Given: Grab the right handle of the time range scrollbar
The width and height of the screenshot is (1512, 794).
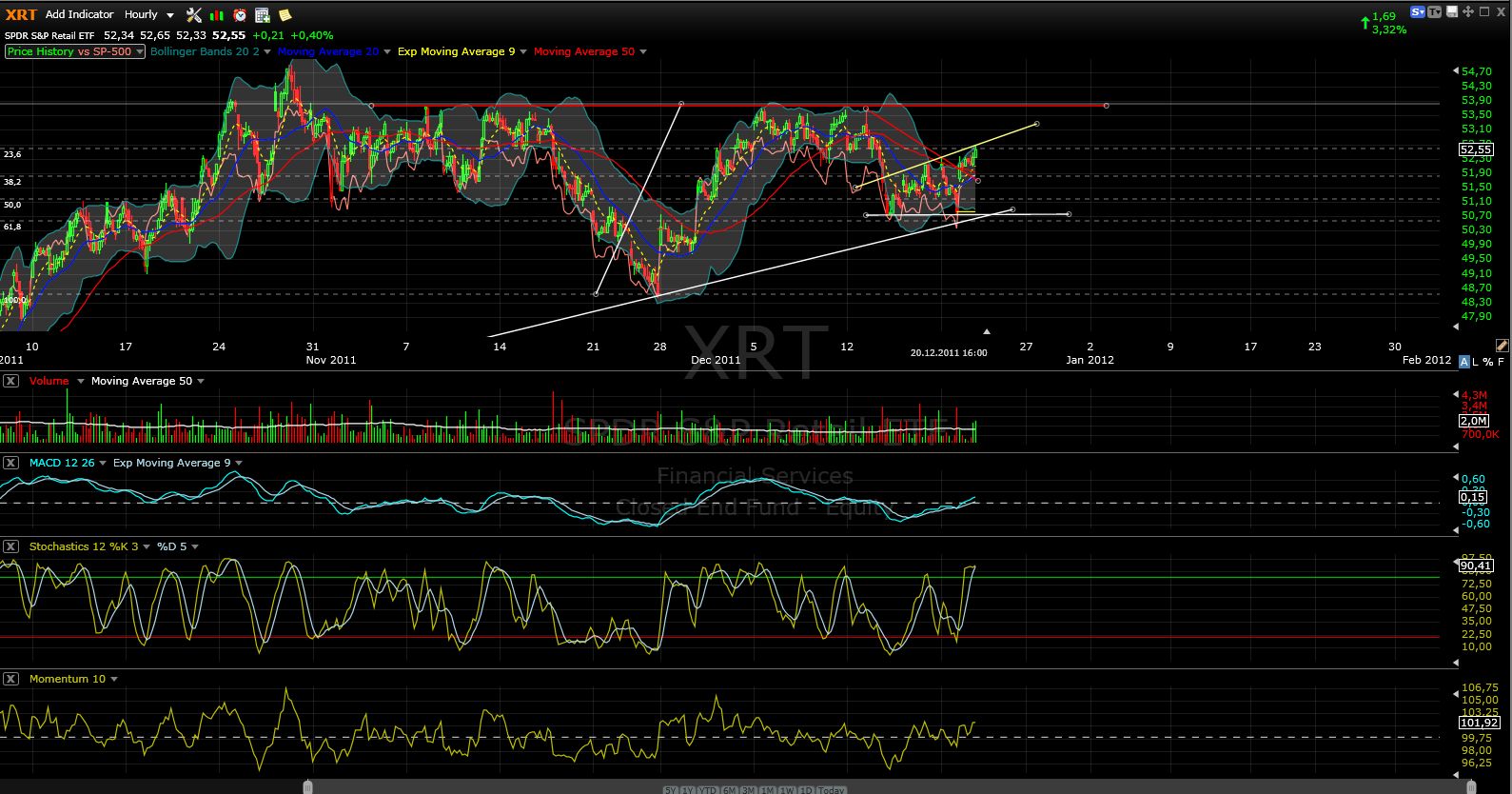Looking at the screenshot, I should pyautogui.click(x=1472, y=786).
